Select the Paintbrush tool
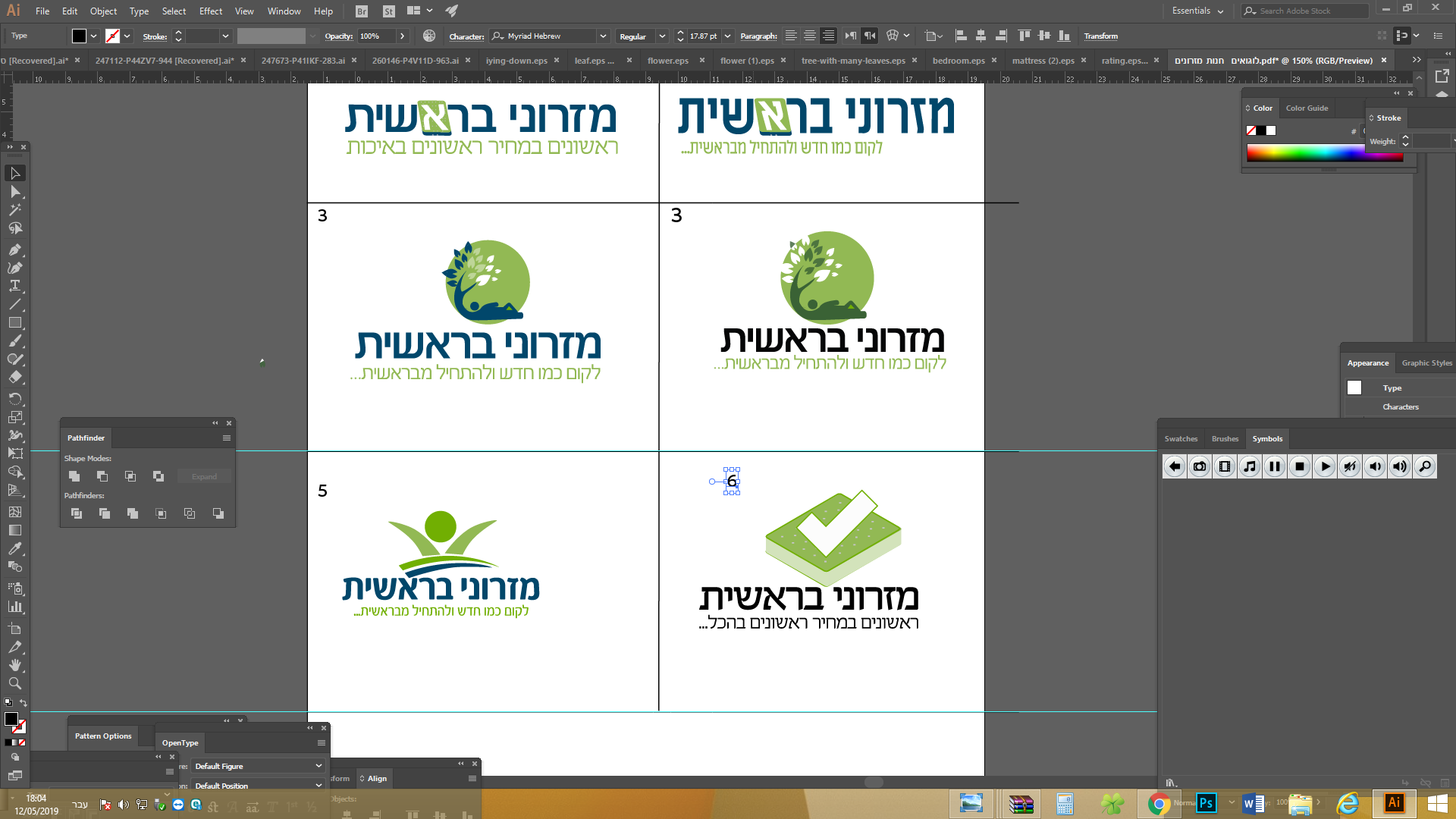The image size is (1456, 819). click(14, 341)
